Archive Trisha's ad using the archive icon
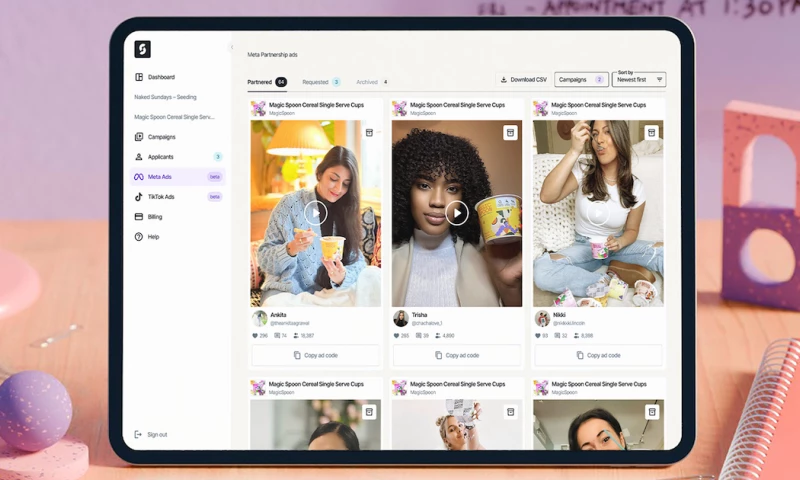Image resolution: width=800 pixels, height=480 pixels. [x=510, y=132]
